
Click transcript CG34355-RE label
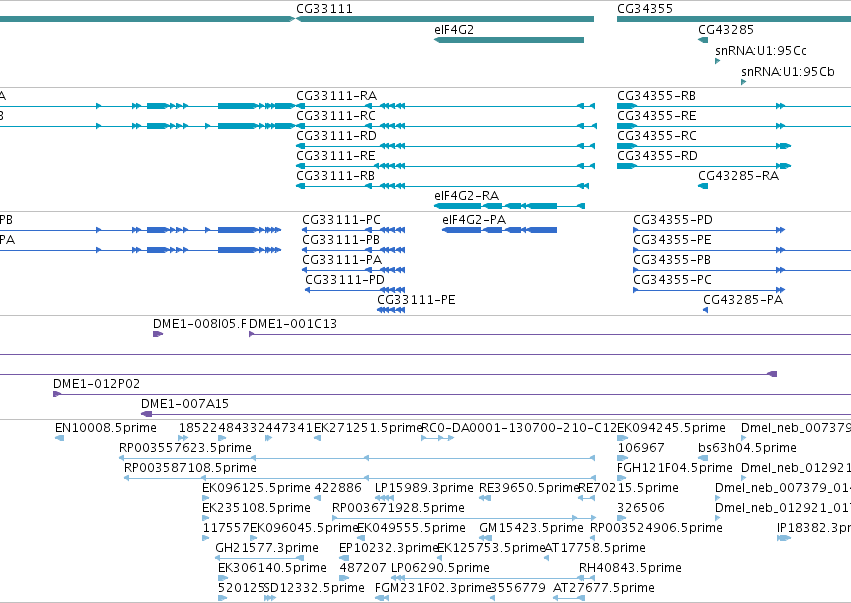[x=657, y=116]
